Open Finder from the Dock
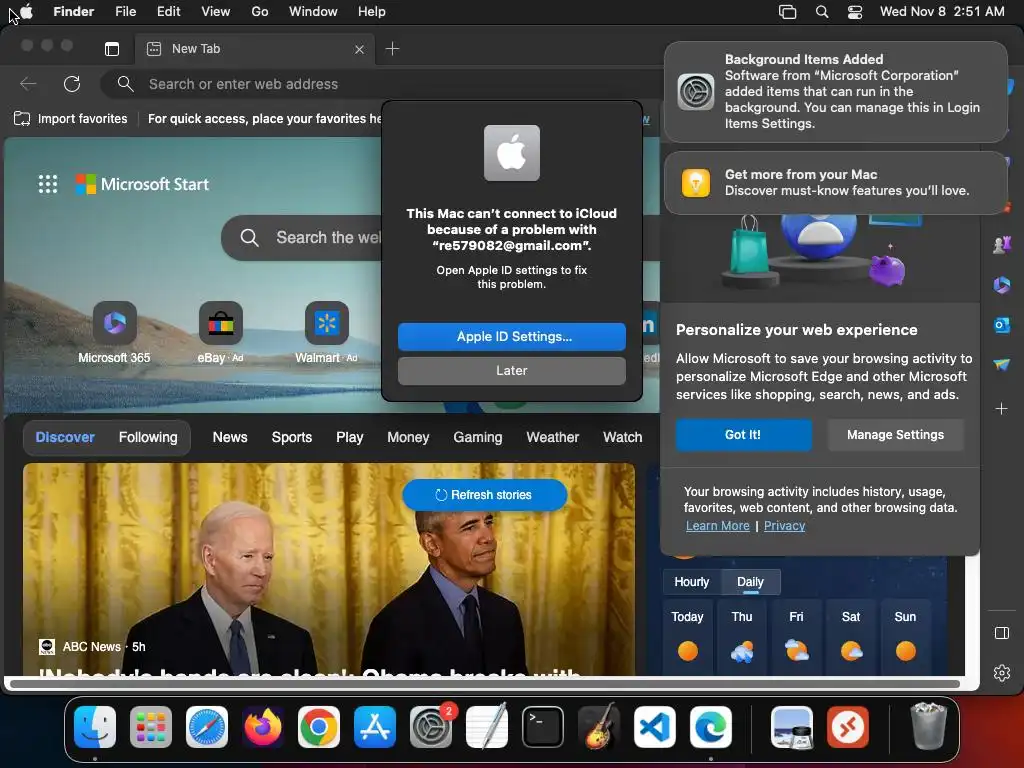 95,727
